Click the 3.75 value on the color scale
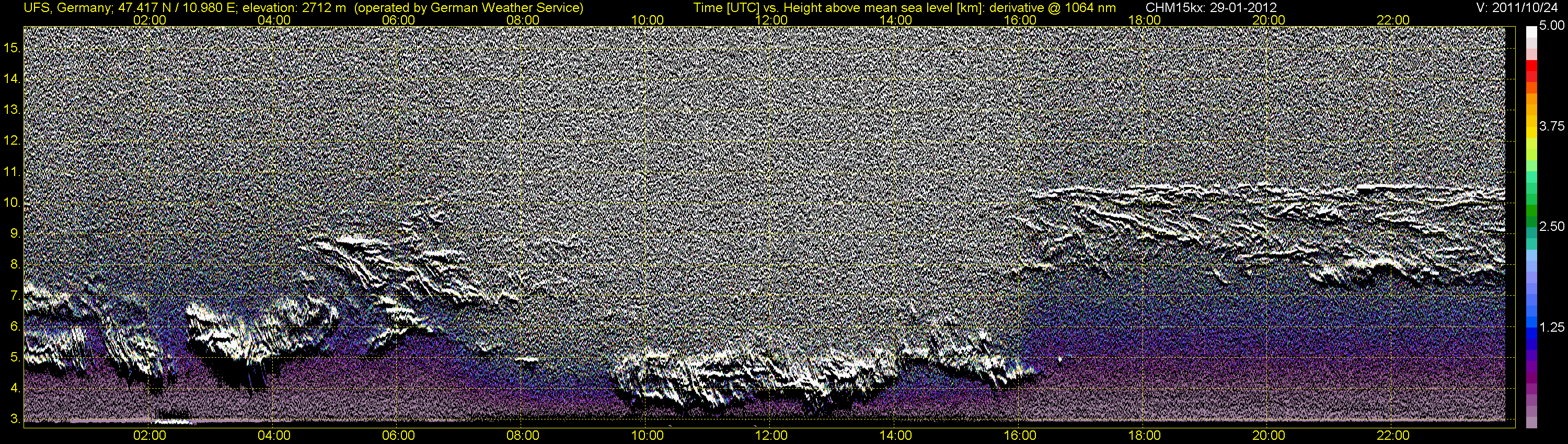 [1552, 126]
